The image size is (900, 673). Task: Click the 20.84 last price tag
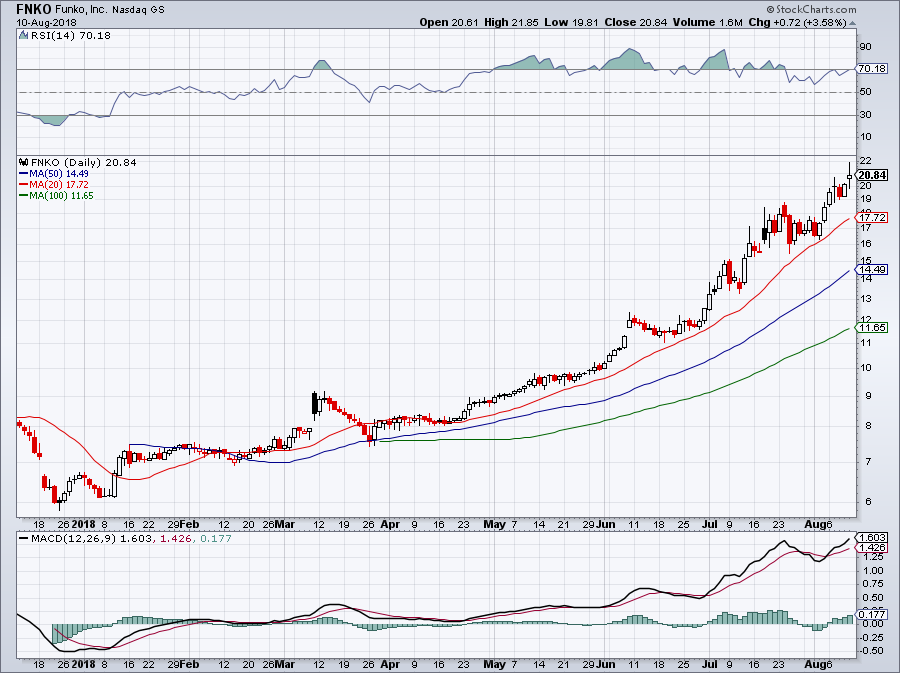click(871, 175)
